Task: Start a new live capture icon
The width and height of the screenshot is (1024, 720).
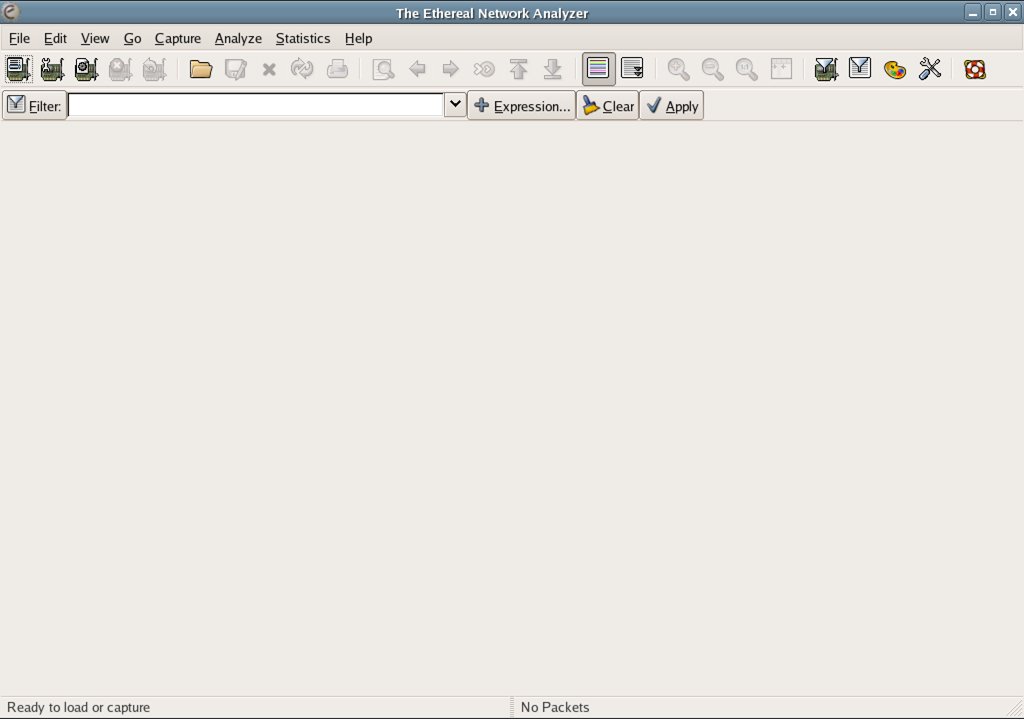Action: point(86,69)
